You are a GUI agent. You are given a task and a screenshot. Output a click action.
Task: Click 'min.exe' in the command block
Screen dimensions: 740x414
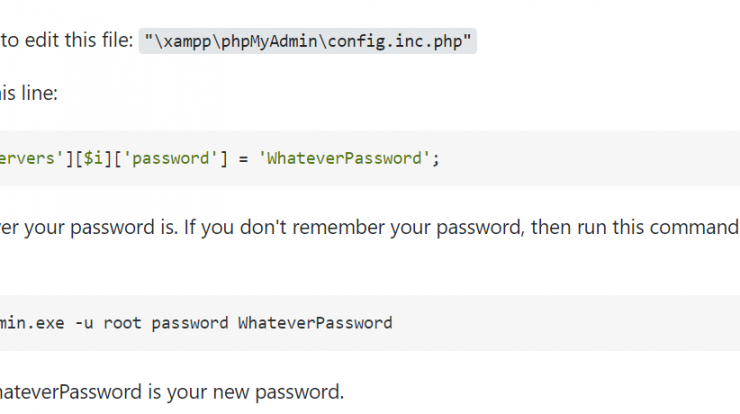[x=32, y=323]
